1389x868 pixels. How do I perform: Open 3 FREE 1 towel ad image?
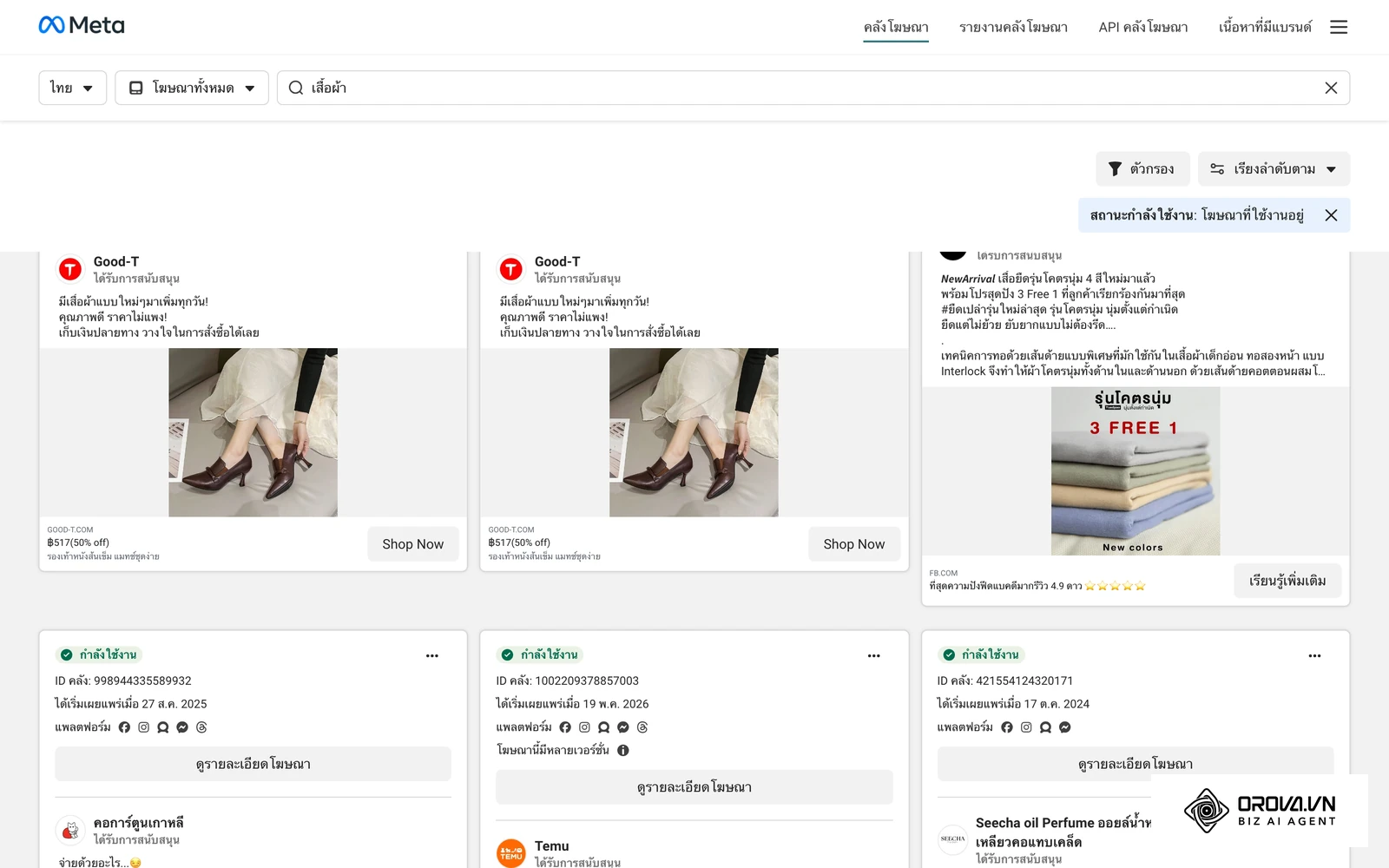coord(1136,470)
